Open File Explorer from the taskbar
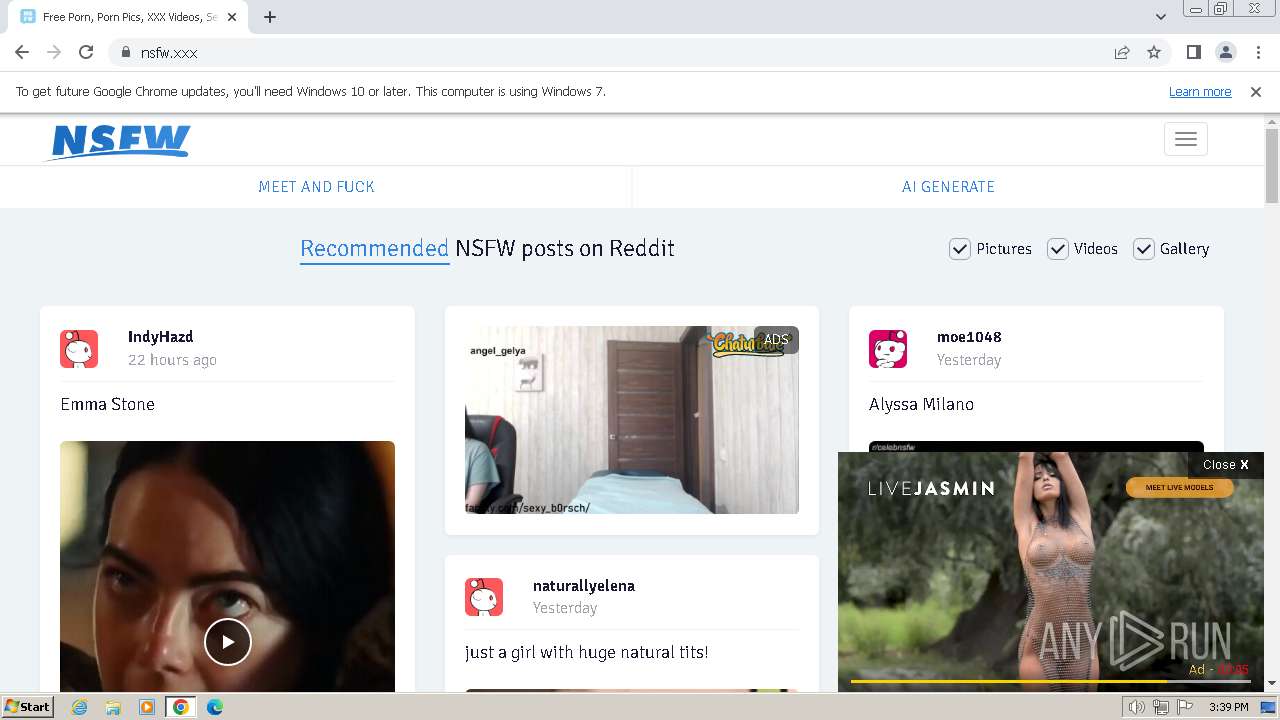 tap(113, 707)
